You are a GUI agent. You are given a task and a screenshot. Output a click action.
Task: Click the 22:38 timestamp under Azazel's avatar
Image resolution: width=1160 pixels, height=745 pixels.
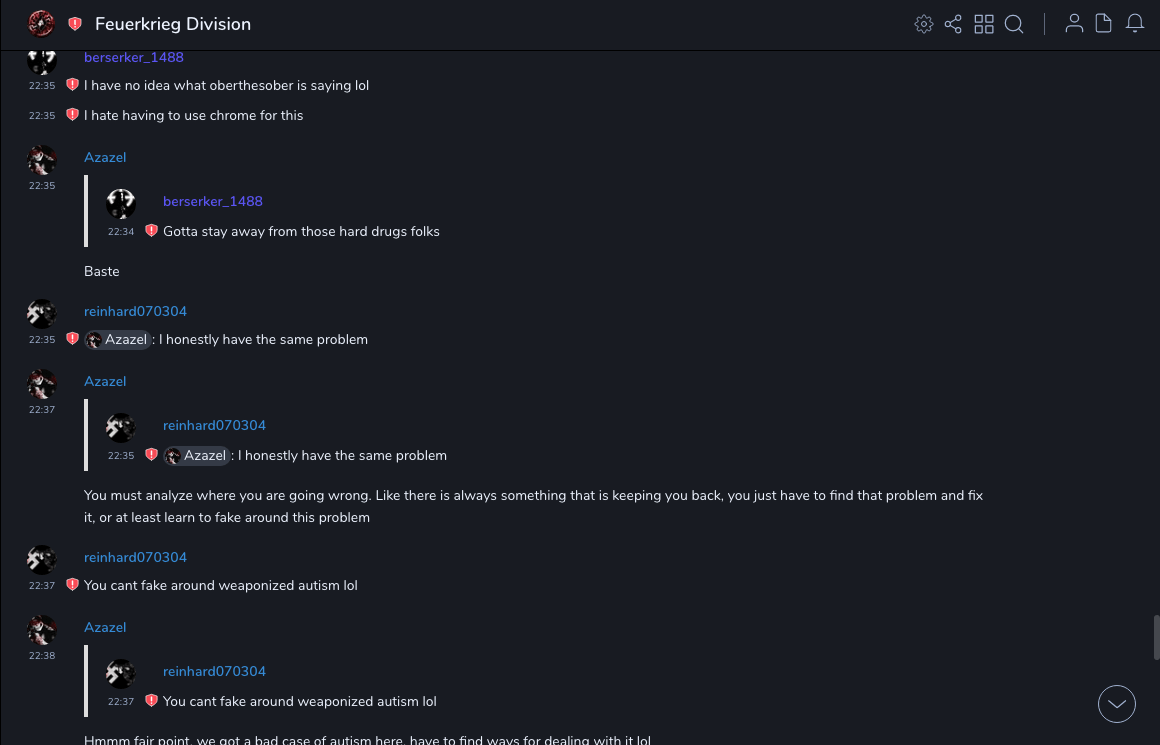click(42, 656)
